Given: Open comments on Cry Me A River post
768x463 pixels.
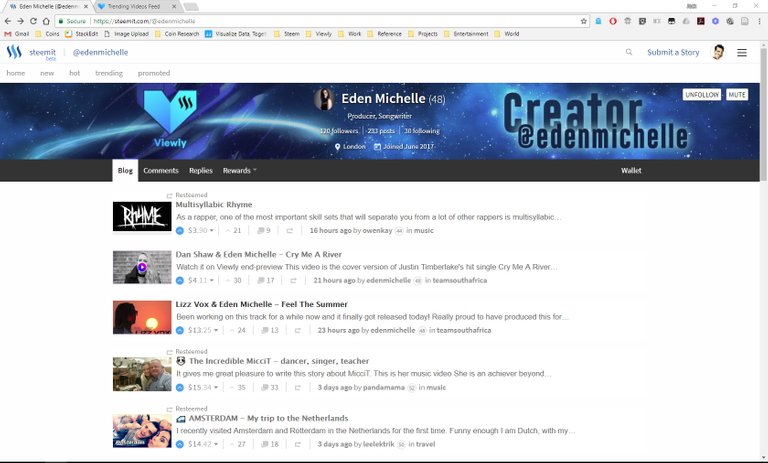Looking at the screenshot, I should point(266,280).
